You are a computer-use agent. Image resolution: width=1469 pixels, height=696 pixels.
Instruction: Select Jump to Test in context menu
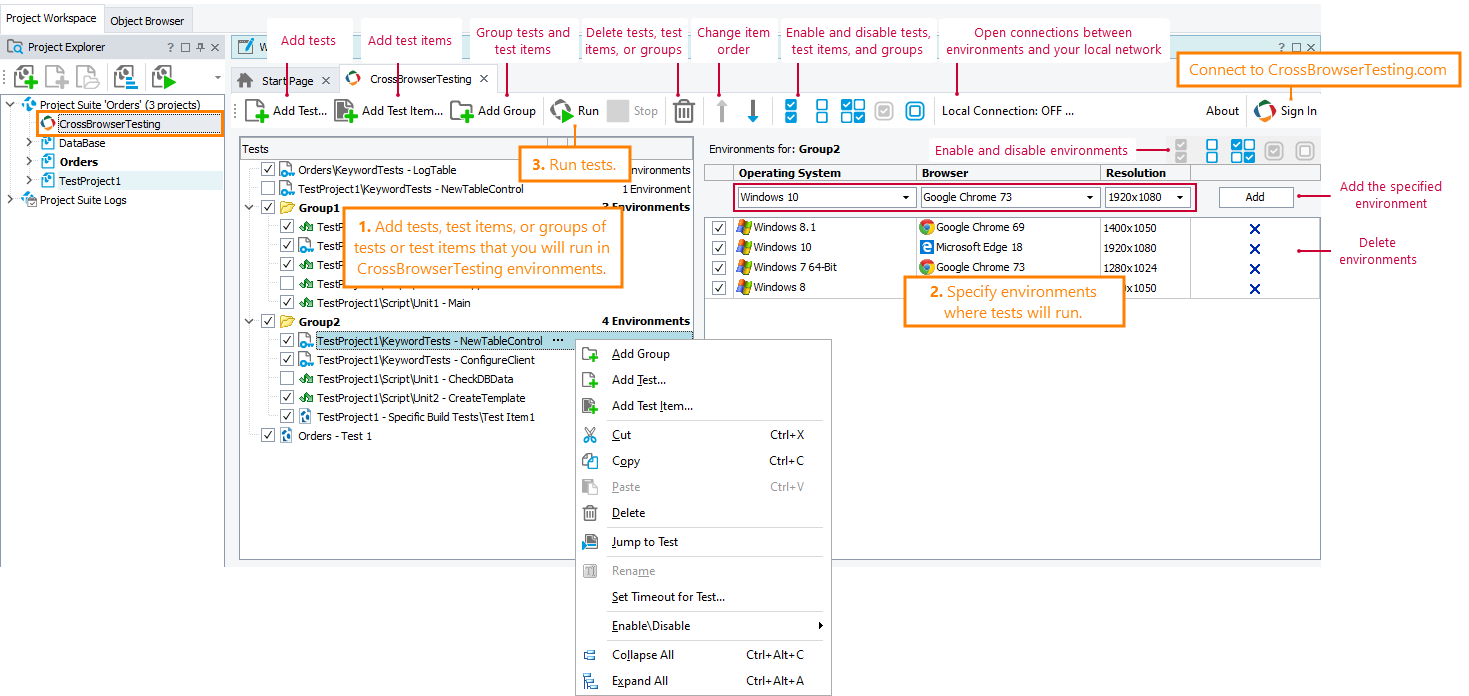pos(703,542)
